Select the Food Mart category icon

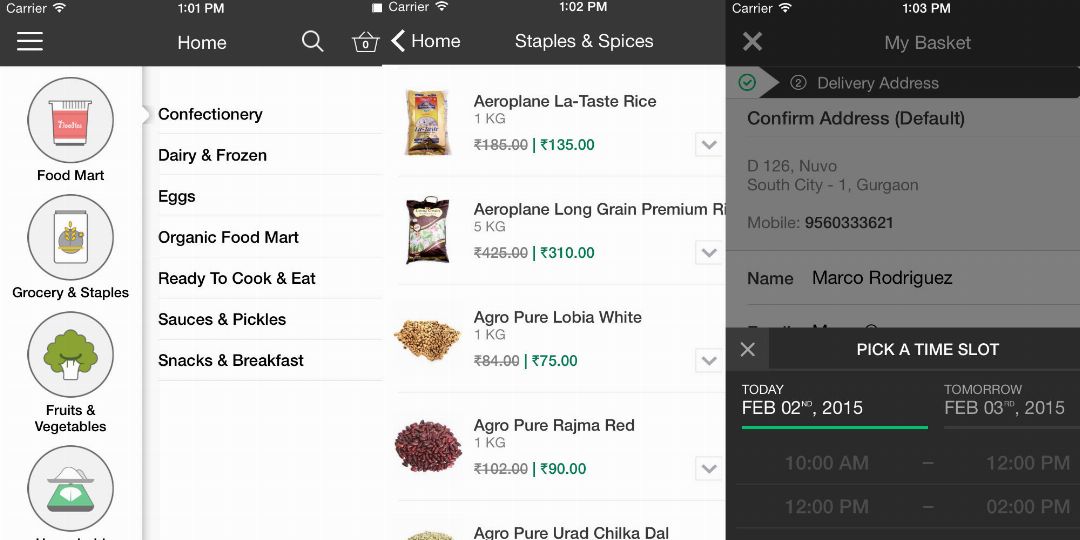click(x=70, y=121)
